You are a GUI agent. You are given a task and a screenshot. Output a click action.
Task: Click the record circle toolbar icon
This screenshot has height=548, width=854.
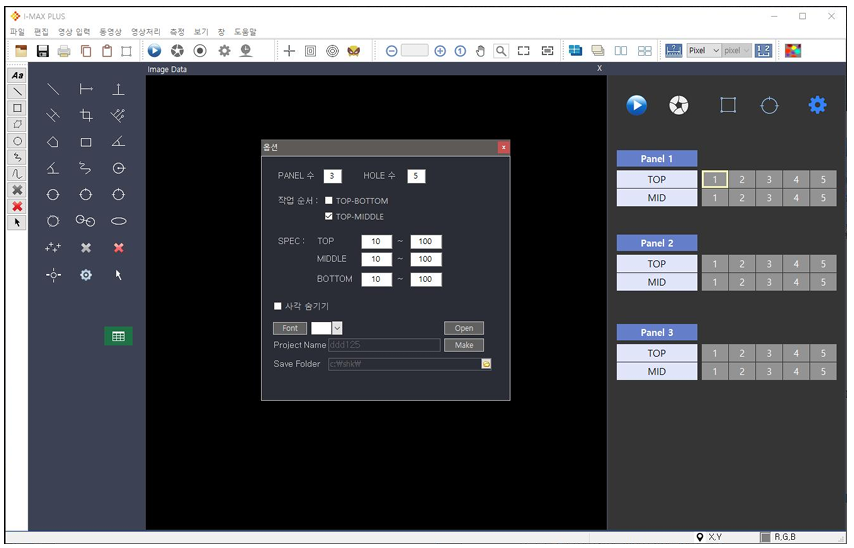(x=200, y=51)
